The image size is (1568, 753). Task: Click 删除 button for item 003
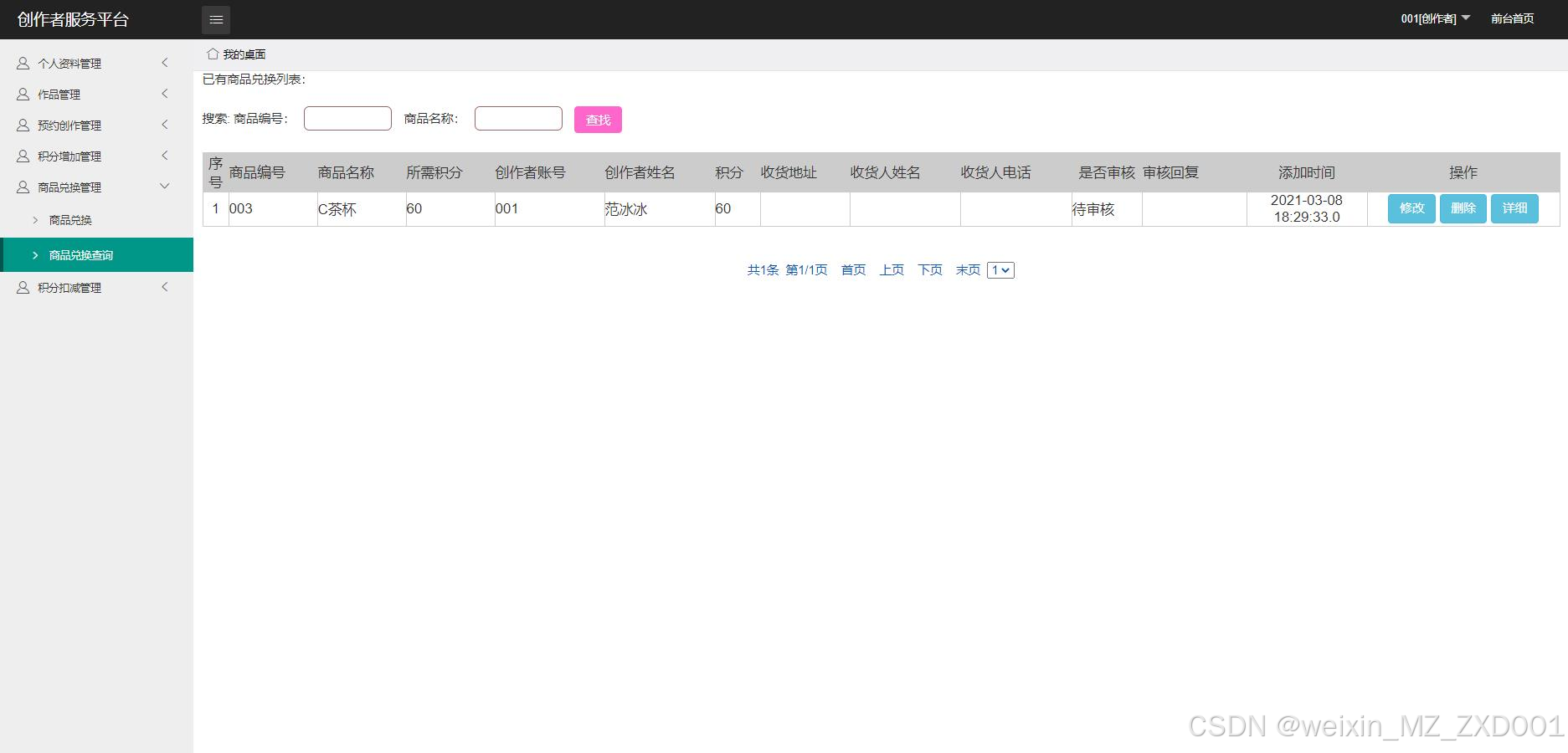(1463, 208)
